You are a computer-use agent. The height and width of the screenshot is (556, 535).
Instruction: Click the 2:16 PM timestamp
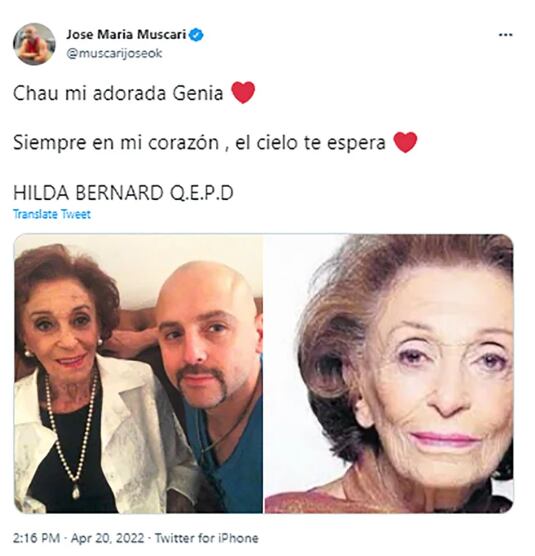[x=37, y=538]
